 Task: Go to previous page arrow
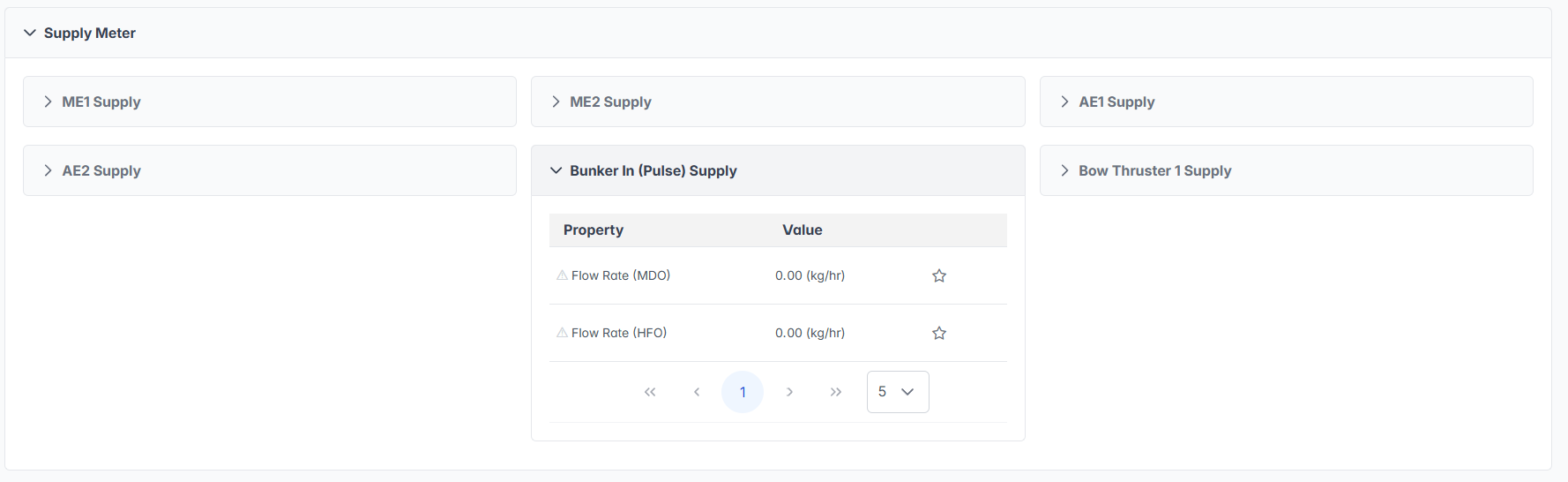point(697,392)
